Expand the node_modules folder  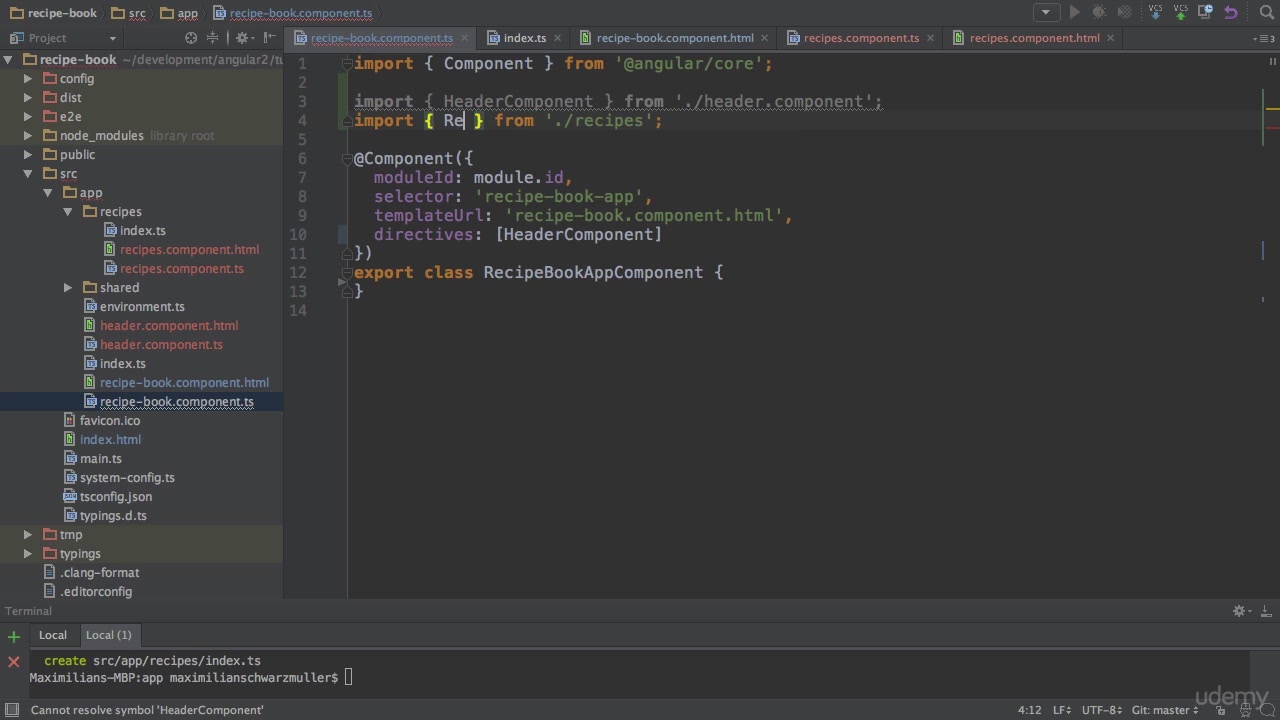click(28, 136)
